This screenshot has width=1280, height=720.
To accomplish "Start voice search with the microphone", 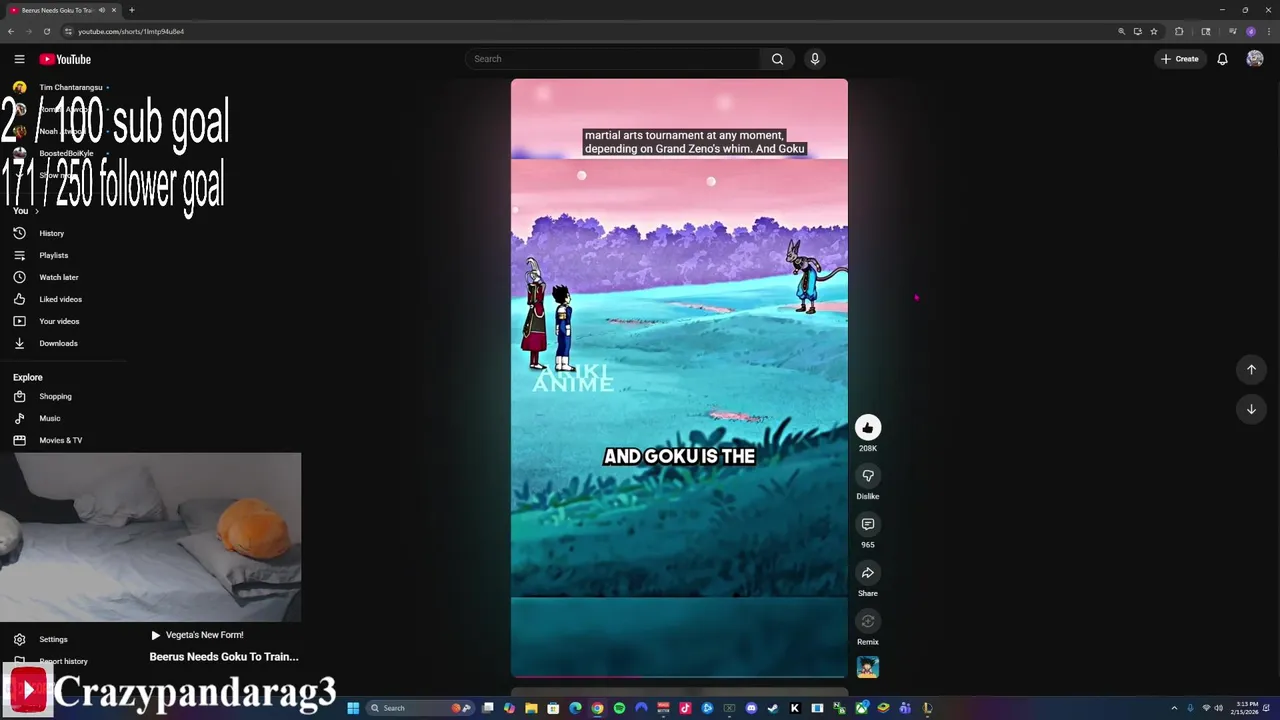I will (x=815, y=59).
